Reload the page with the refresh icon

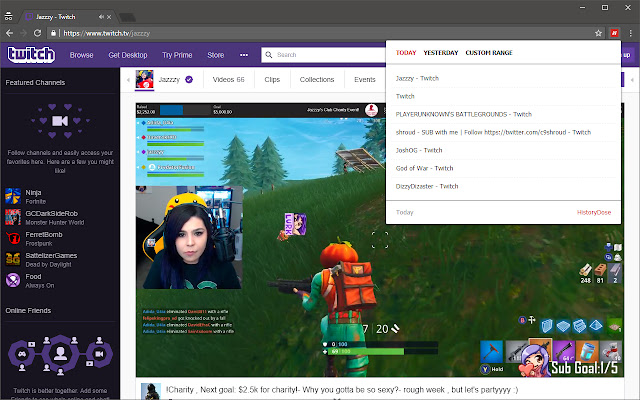click(x=37, y=33)
